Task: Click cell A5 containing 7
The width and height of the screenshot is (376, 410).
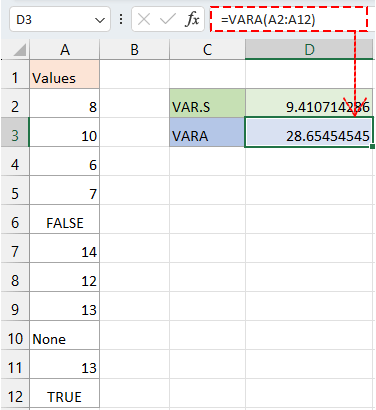Action: 65,190
